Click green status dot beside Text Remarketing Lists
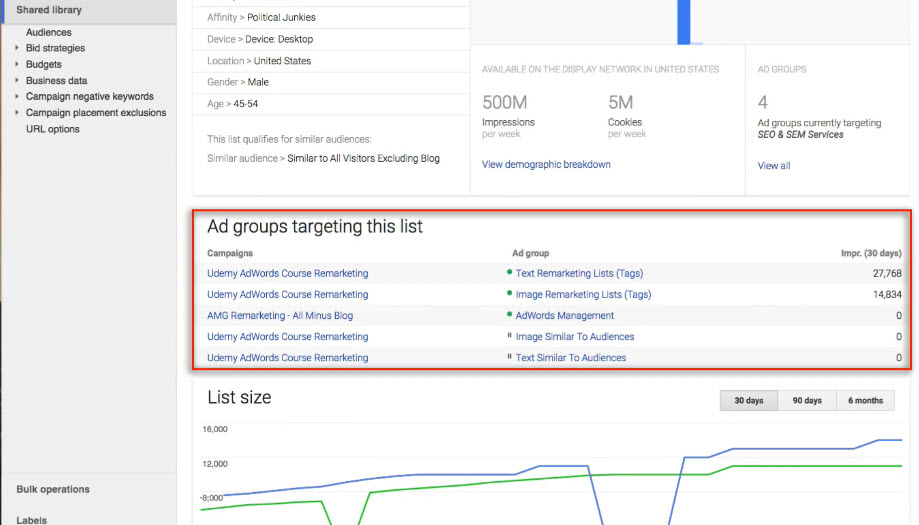919x525 pixels. click(x=509, y=272)
